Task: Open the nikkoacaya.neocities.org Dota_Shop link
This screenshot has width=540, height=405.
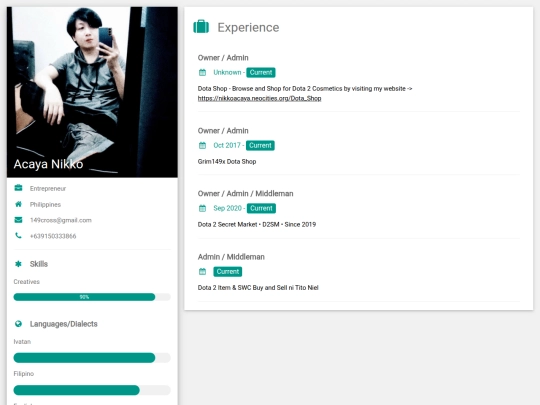Action: click(x=259, y=98)
